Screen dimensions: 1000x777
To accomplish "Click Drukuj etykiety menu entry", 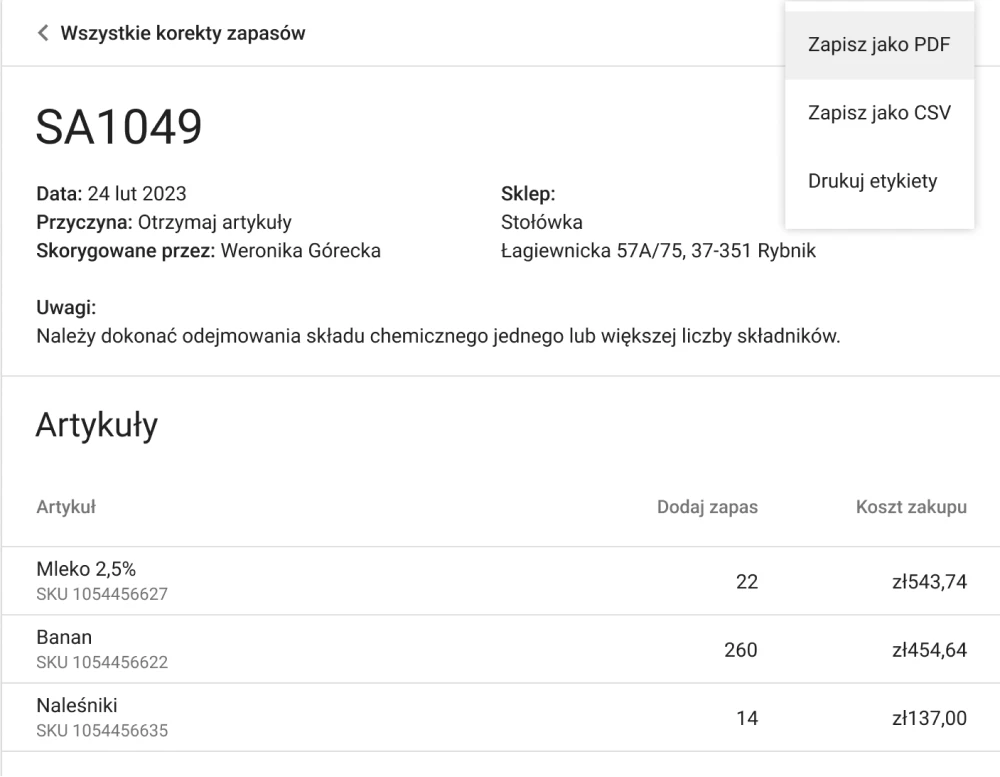I will (872, 181).
